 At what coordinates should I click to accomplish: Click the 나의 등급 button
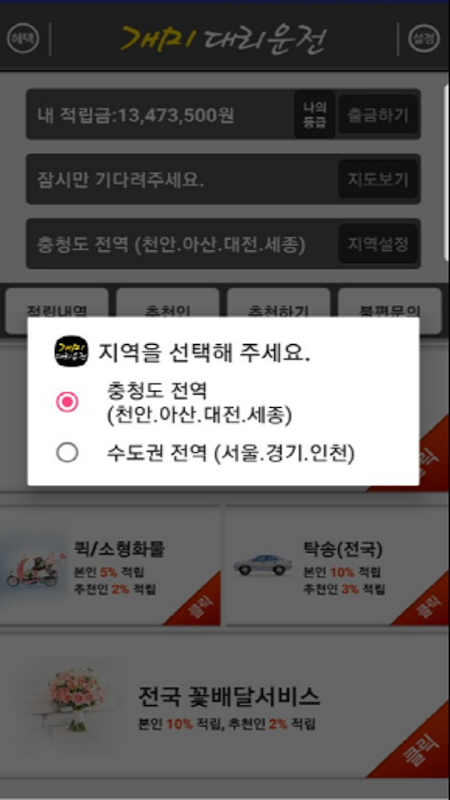click(315, 115)
